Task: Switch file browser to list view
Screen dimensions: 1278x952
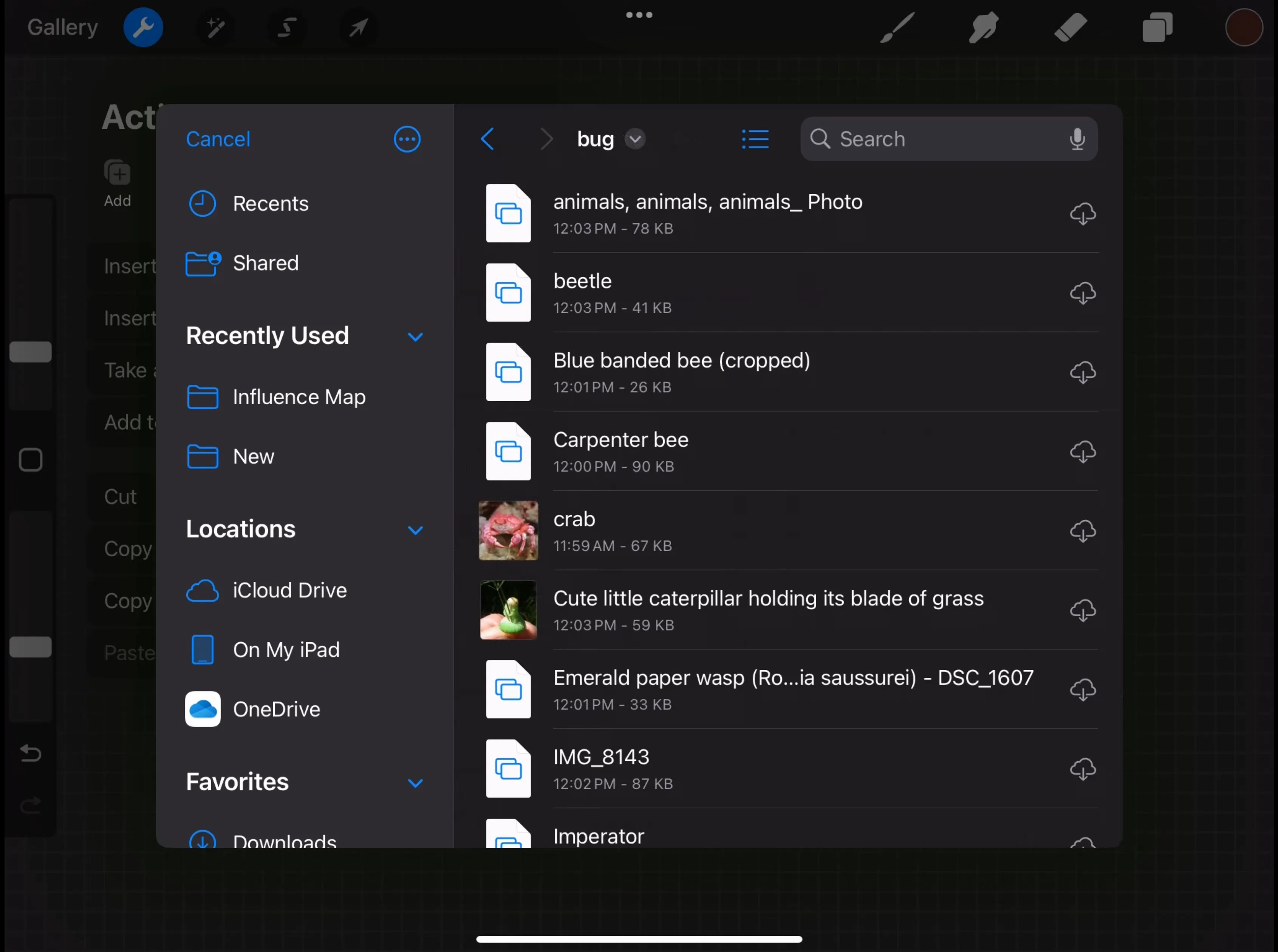Action: tap(755, 139)
